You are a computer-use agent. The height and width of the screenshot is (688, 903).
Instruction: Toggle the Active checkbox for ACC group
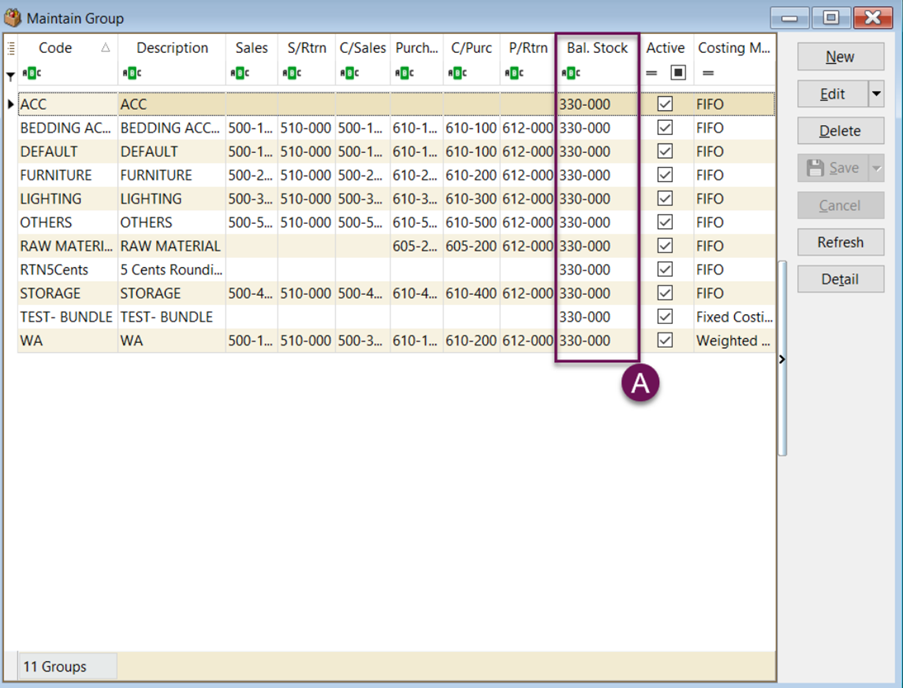(665, 104)
